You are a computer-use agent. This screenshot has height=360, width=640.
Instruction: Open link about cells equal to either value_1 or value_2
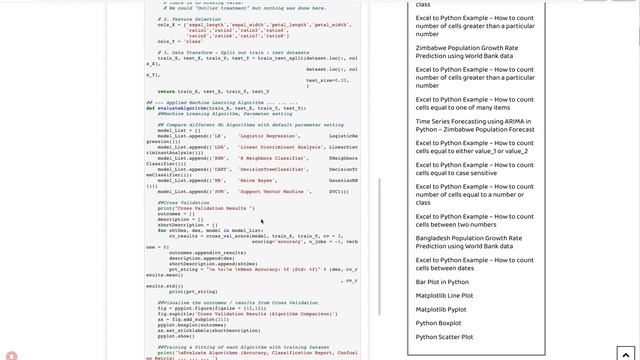[475, 147]
